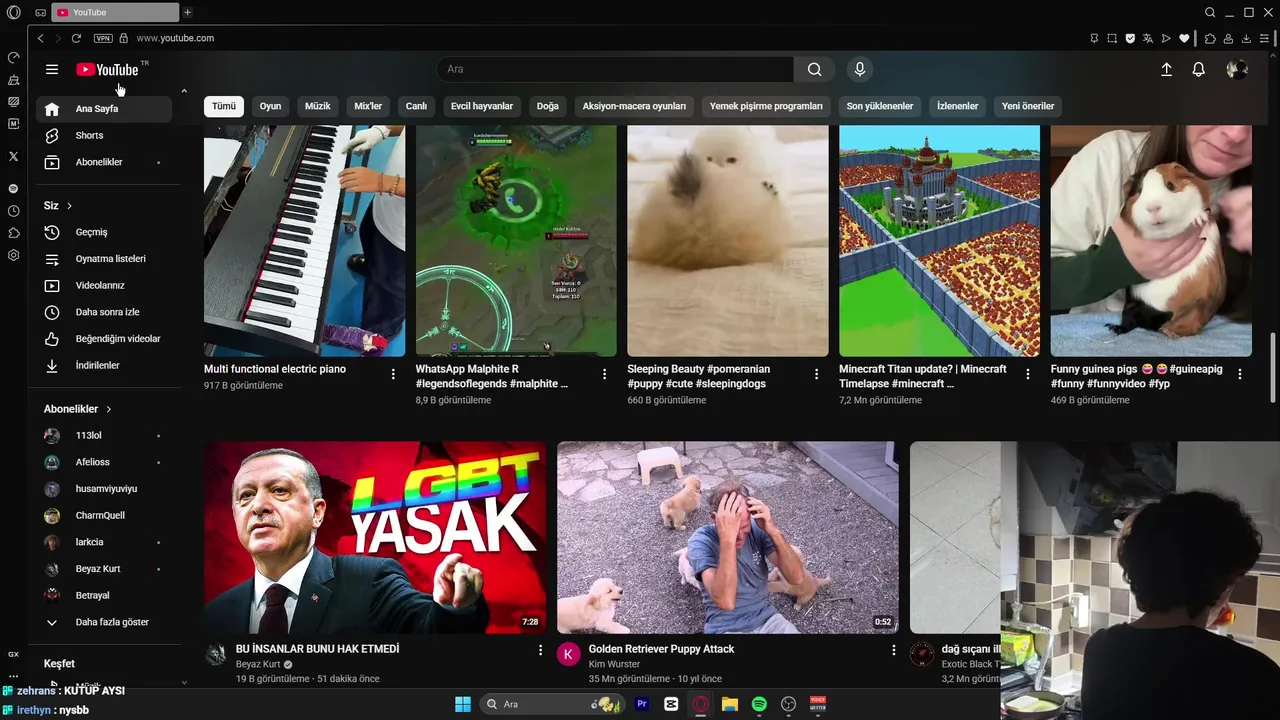Select the Mix'ler filter chip
1280x720 pixels.
tap(368, 106)
